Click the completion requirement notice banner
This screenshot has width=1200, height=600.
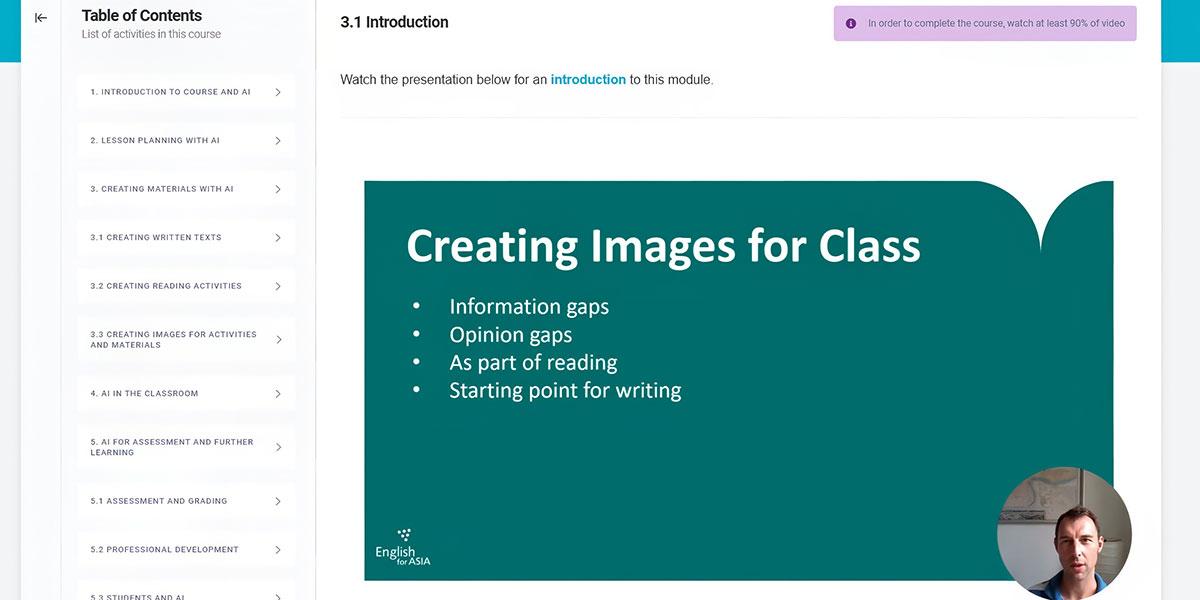click(x=985, y=23)
